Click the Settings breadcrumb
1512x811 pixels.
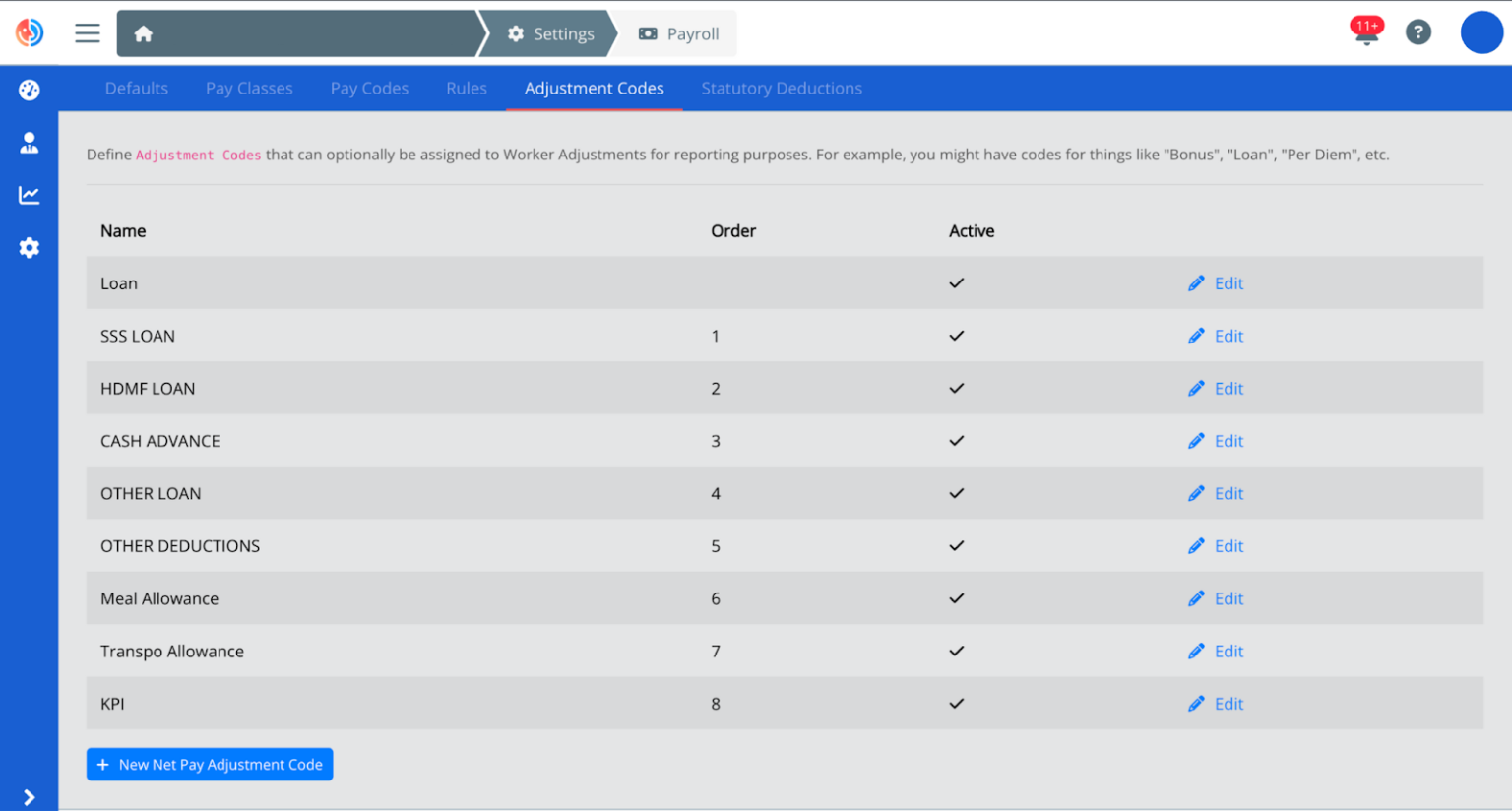click(x=551, y=33)
